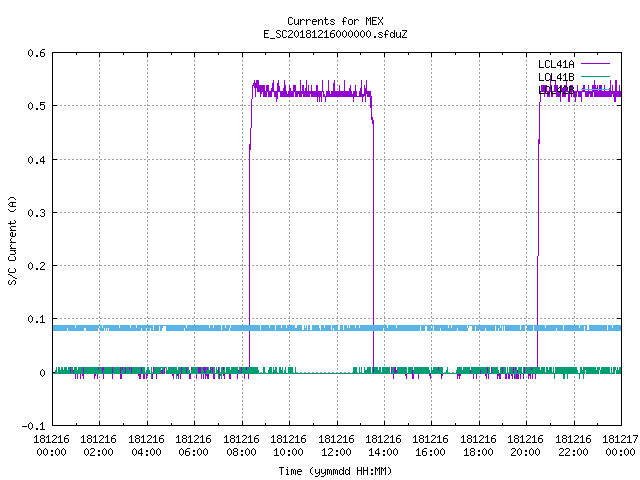Click the 12:00 time tick label
This screenshot has height=480, width=640.
[336, 452]
